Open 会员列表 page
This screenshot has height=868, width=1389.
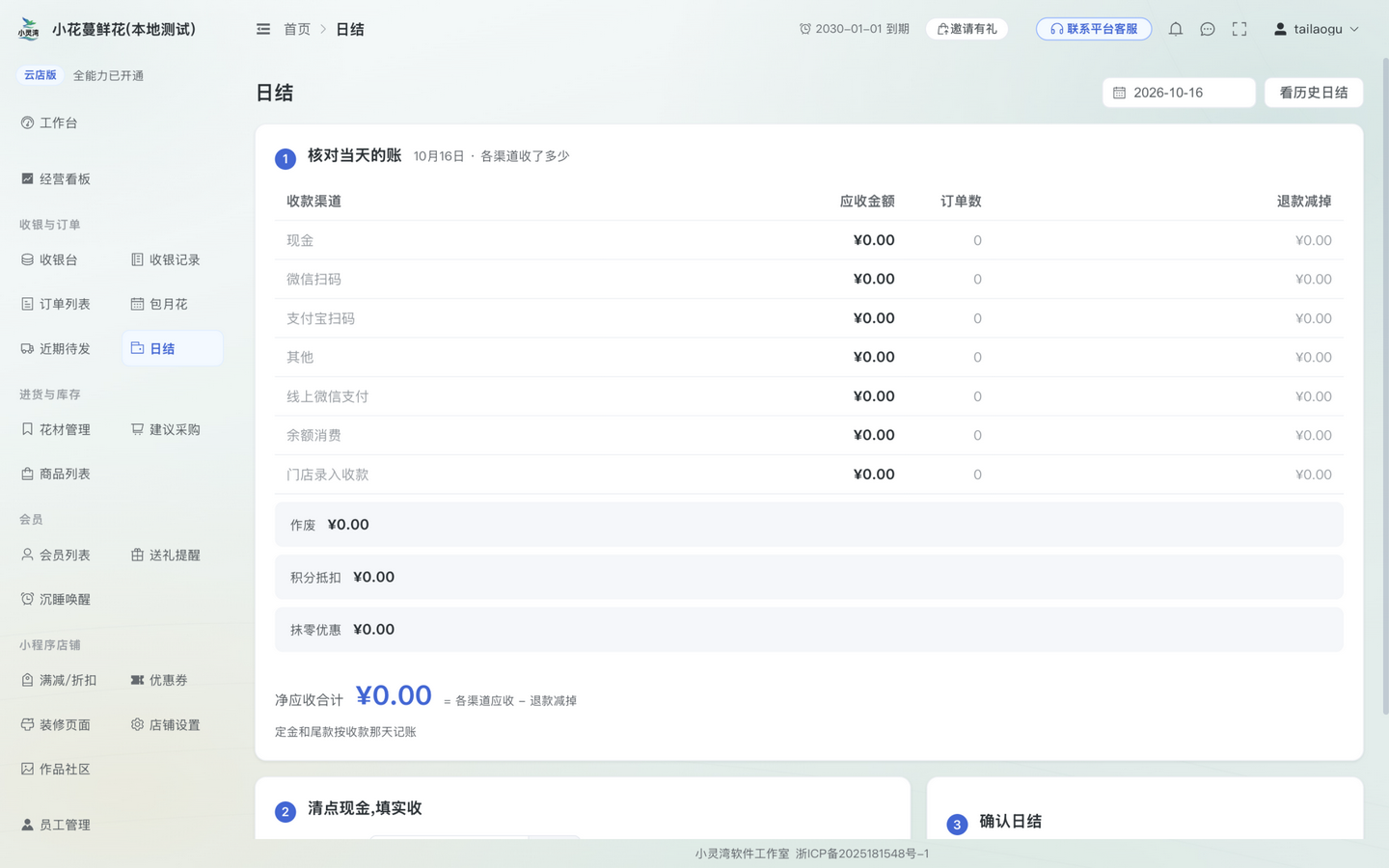click(x=56, y=555)
